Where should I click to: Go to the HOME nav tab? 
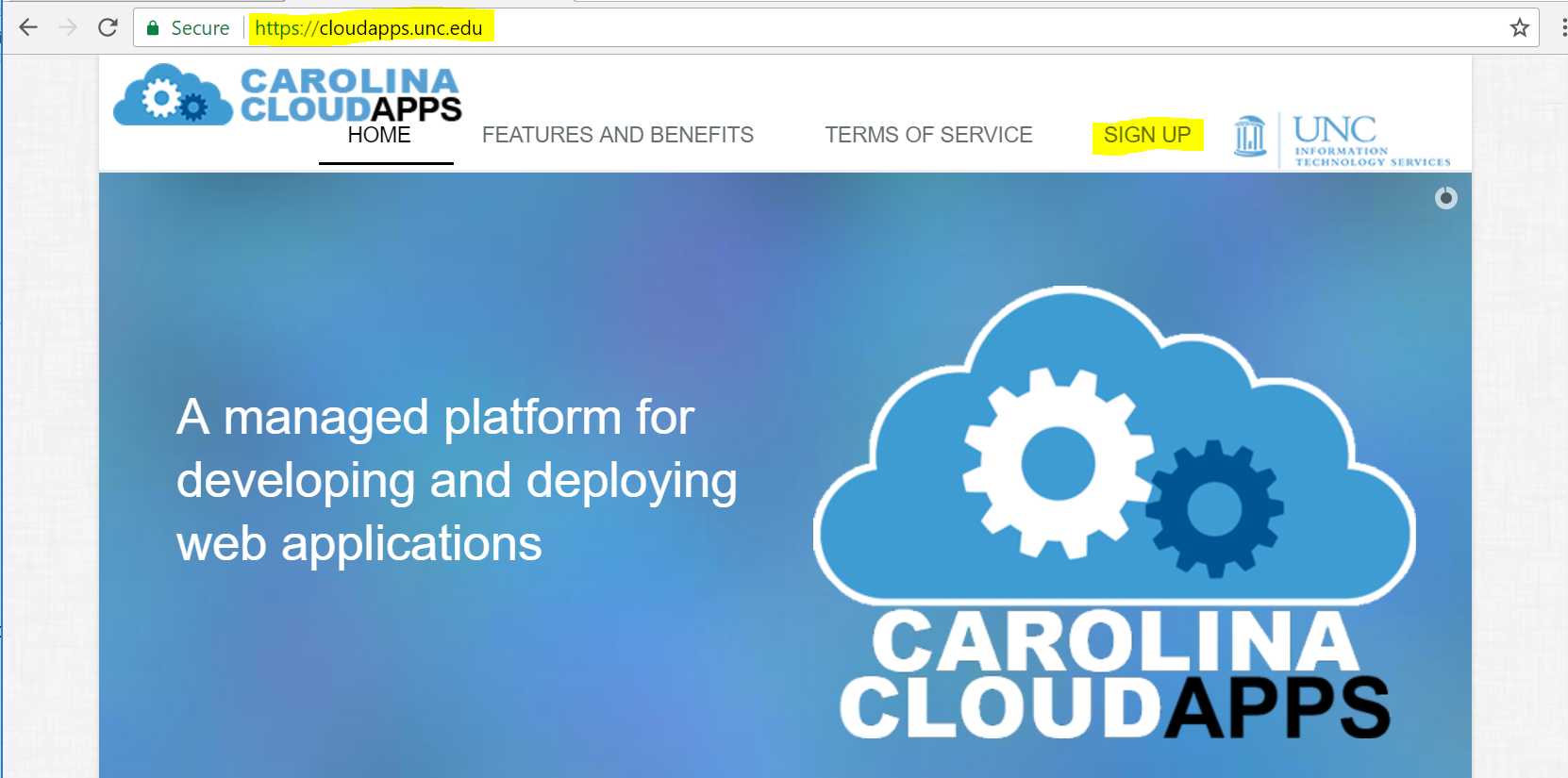point(379,136)
